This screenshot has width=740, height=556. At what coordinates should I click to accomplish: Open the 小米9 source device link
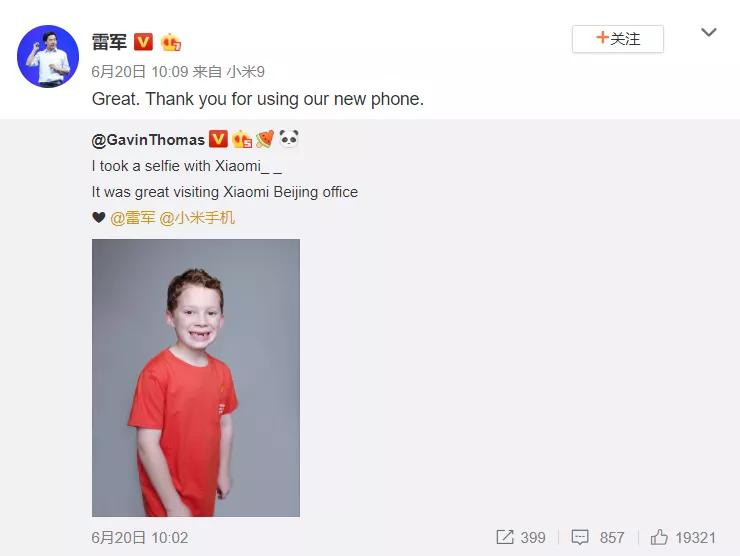[x=245, y=72]
